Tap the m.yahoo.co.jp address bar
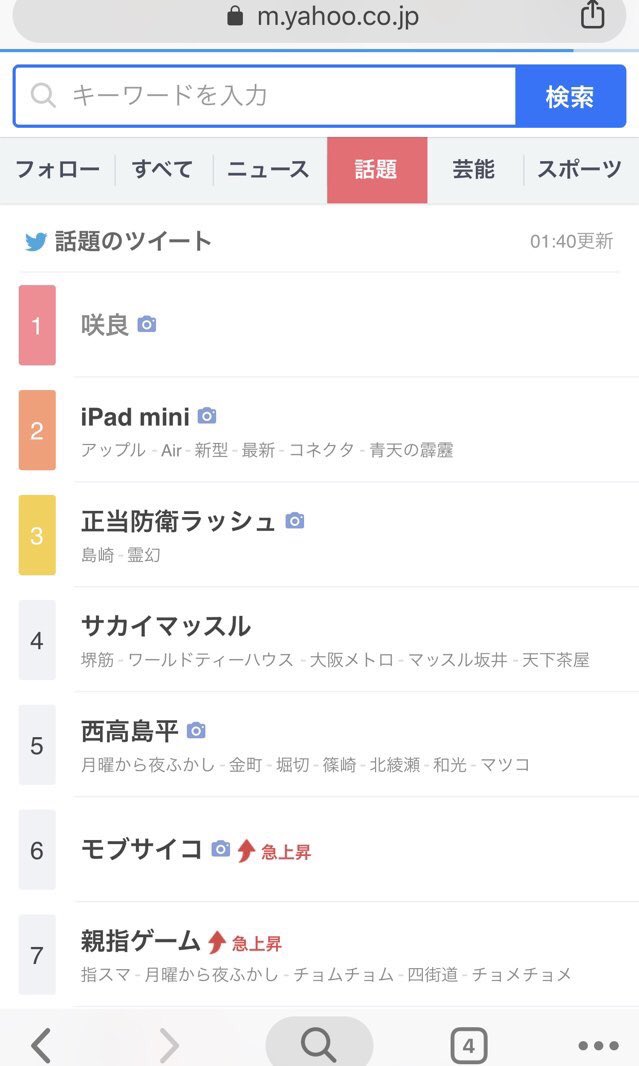Screen dimensions: 639x1066 [x=320, y=17]
